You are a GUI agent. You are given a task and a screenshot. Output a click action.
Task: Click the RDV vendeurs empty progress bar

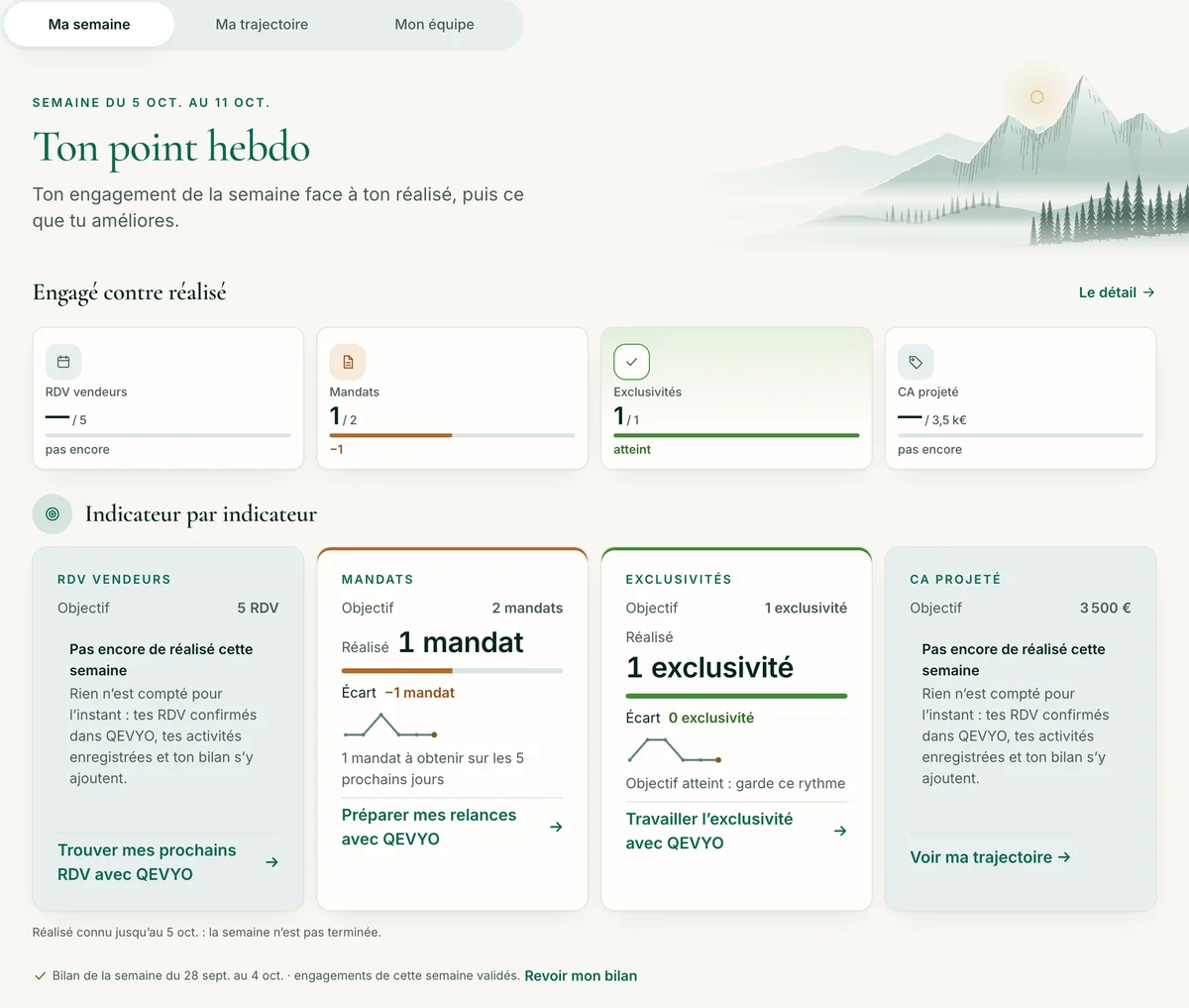click(168, 435)
